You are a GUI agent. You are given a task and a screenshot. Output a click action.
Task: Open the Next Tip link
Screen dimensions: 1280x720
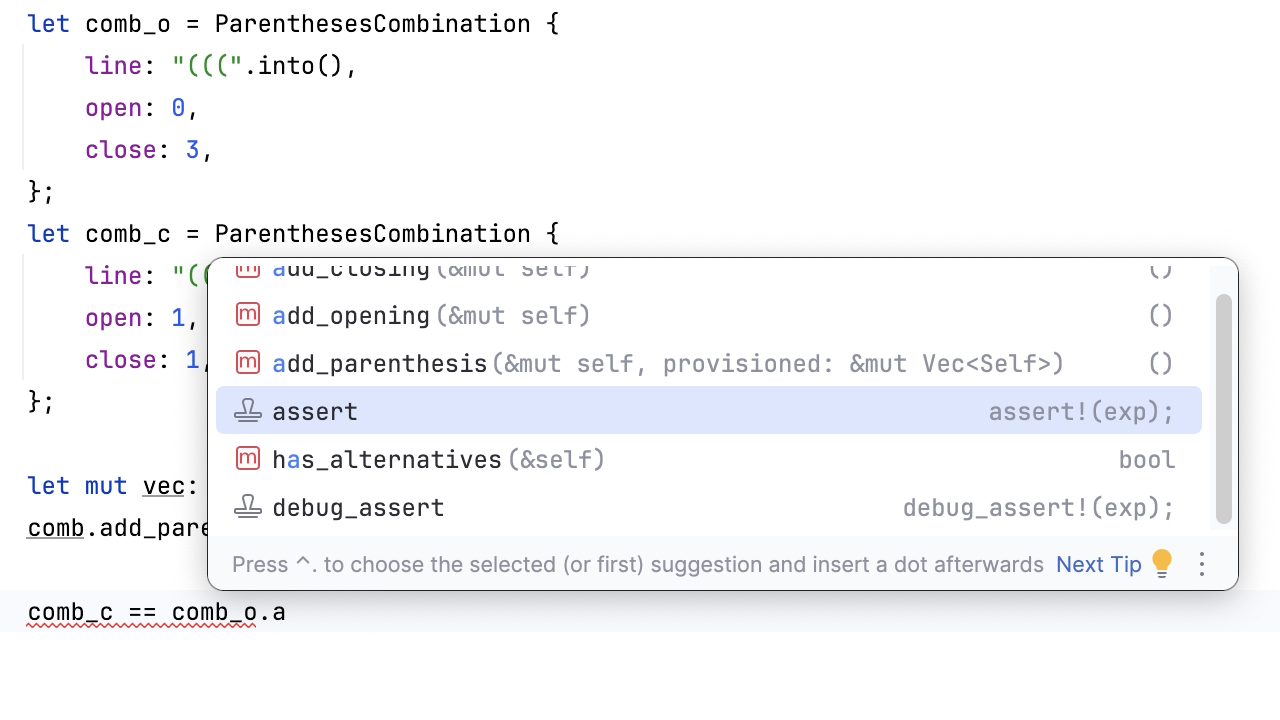1098,564
